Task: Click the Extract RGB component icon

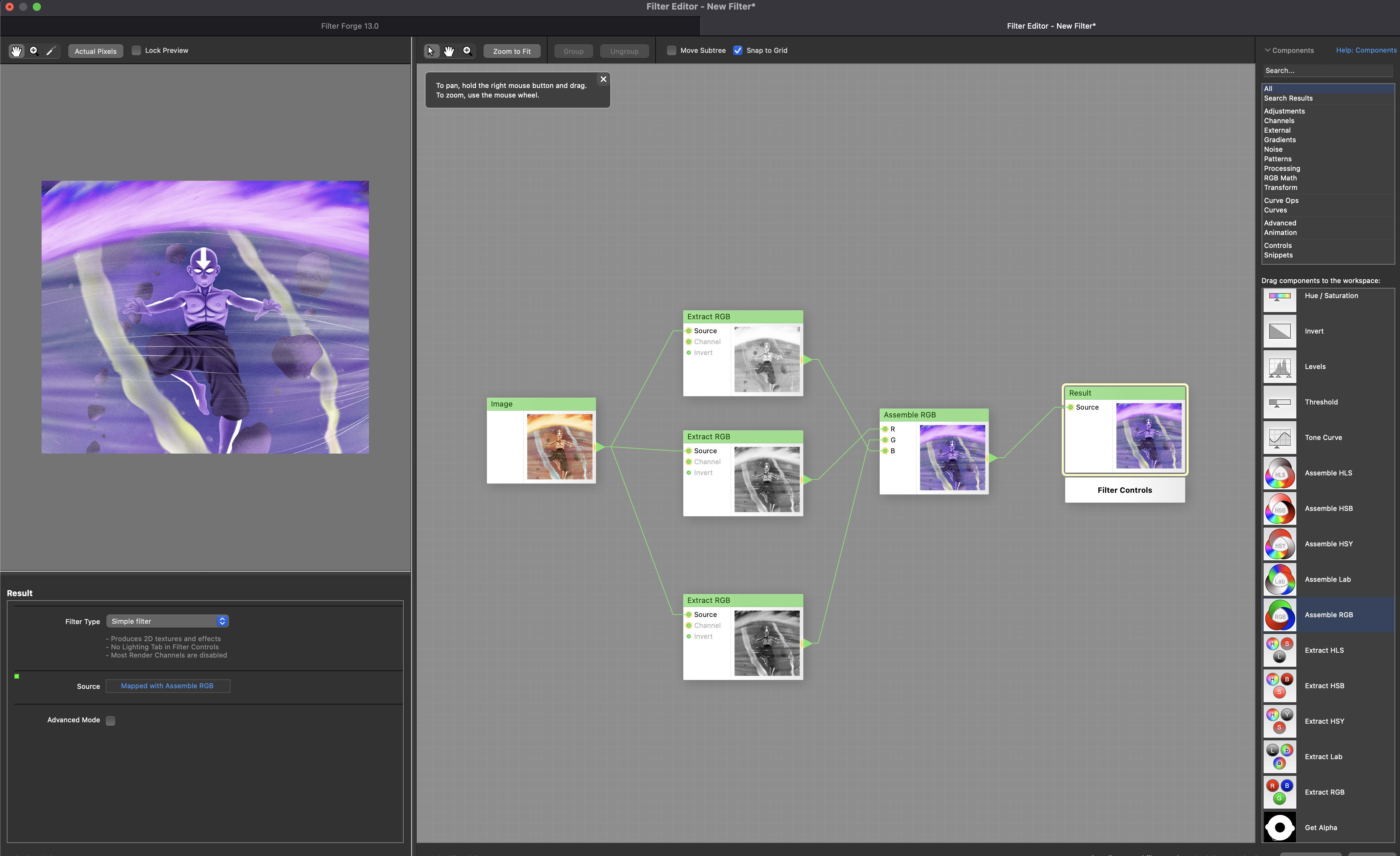Action: click(x=1280, y=792)
